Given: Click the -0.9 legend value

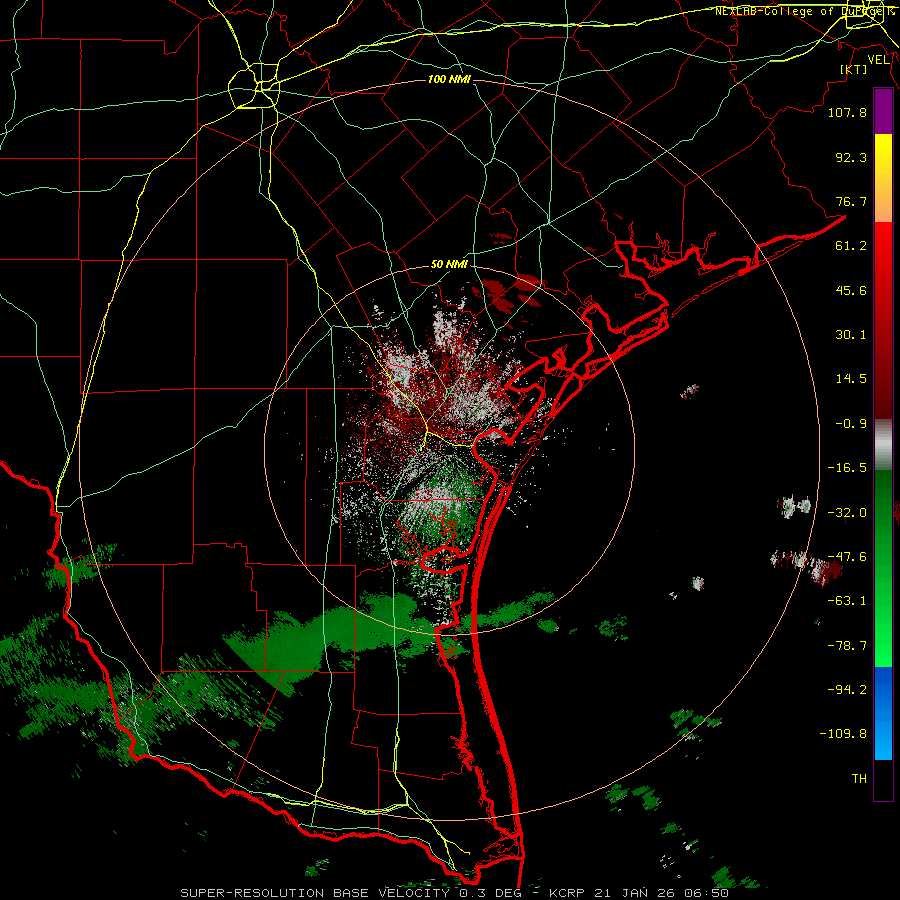Looking at the screenshot, I should coord(851,424).
